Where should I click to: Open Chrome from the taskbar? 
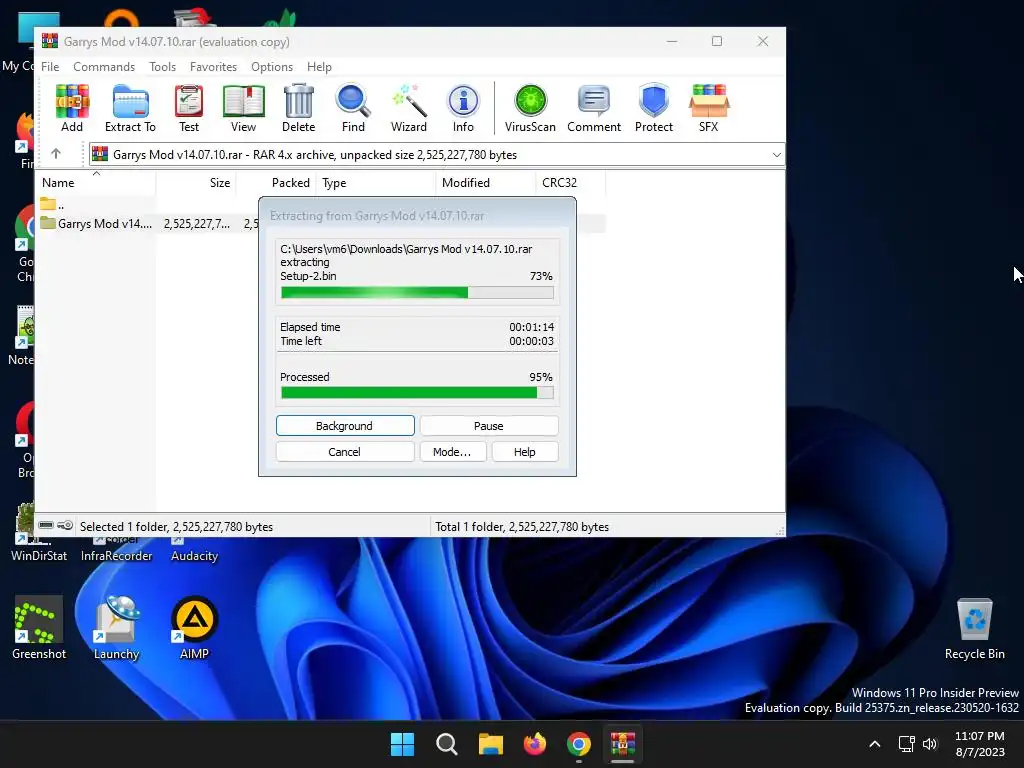point(579,744)
